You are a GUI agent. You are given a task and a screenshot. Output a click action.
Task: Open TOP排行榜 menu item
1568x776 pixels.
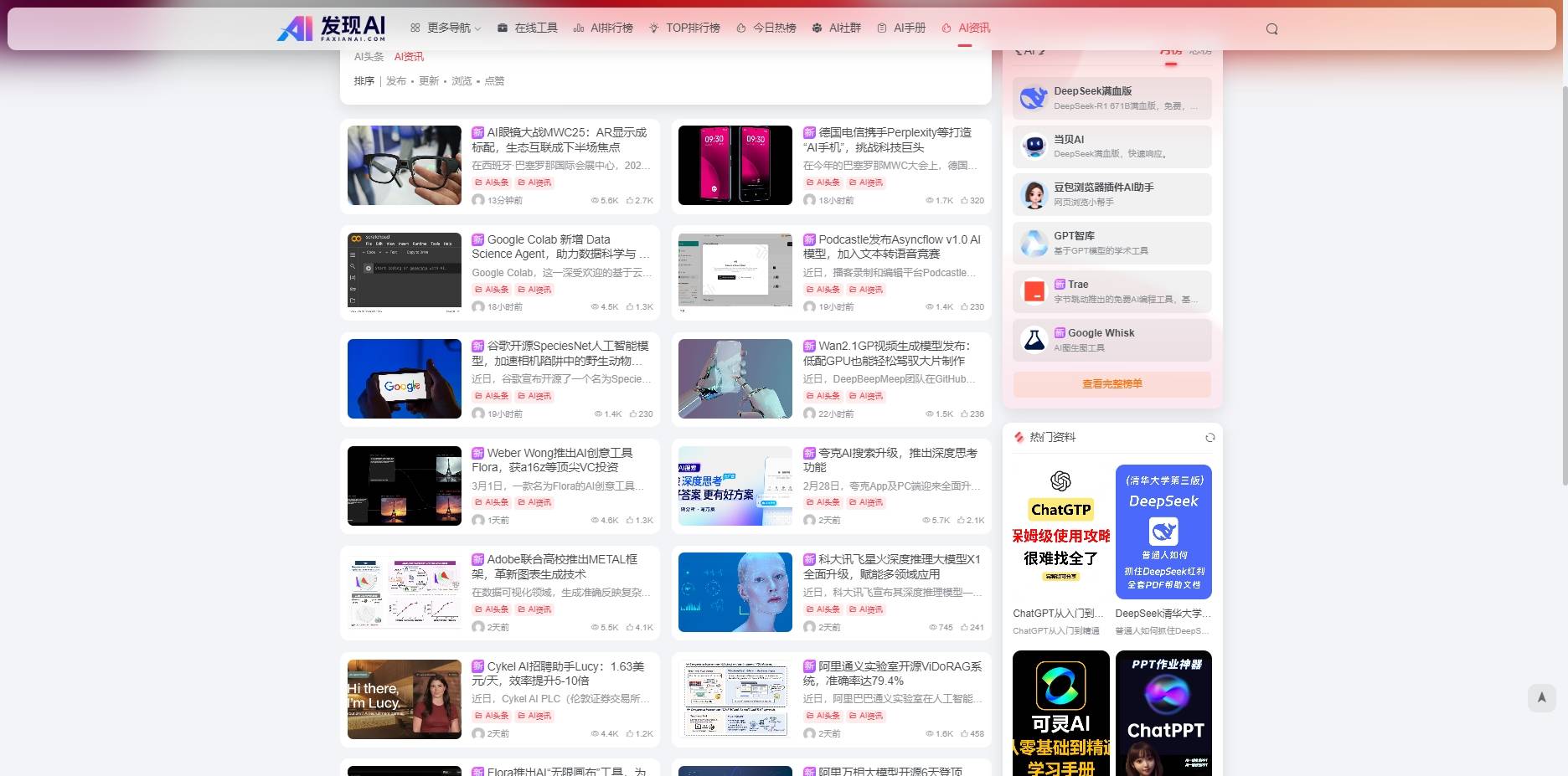point(684,28)
